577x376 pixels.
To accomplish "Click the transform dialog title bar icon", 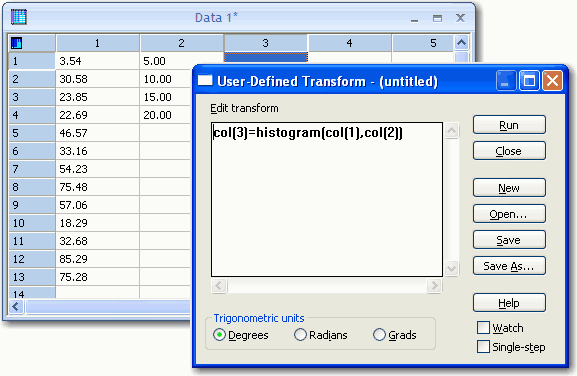I will (x=205, y=80).
